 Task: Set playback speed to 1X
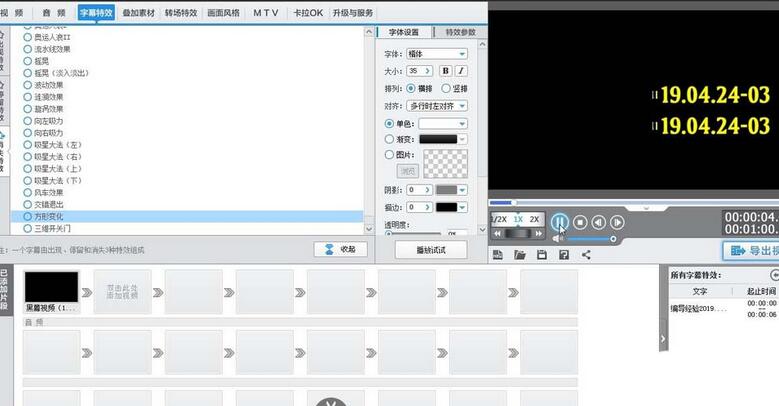[518, 219]
